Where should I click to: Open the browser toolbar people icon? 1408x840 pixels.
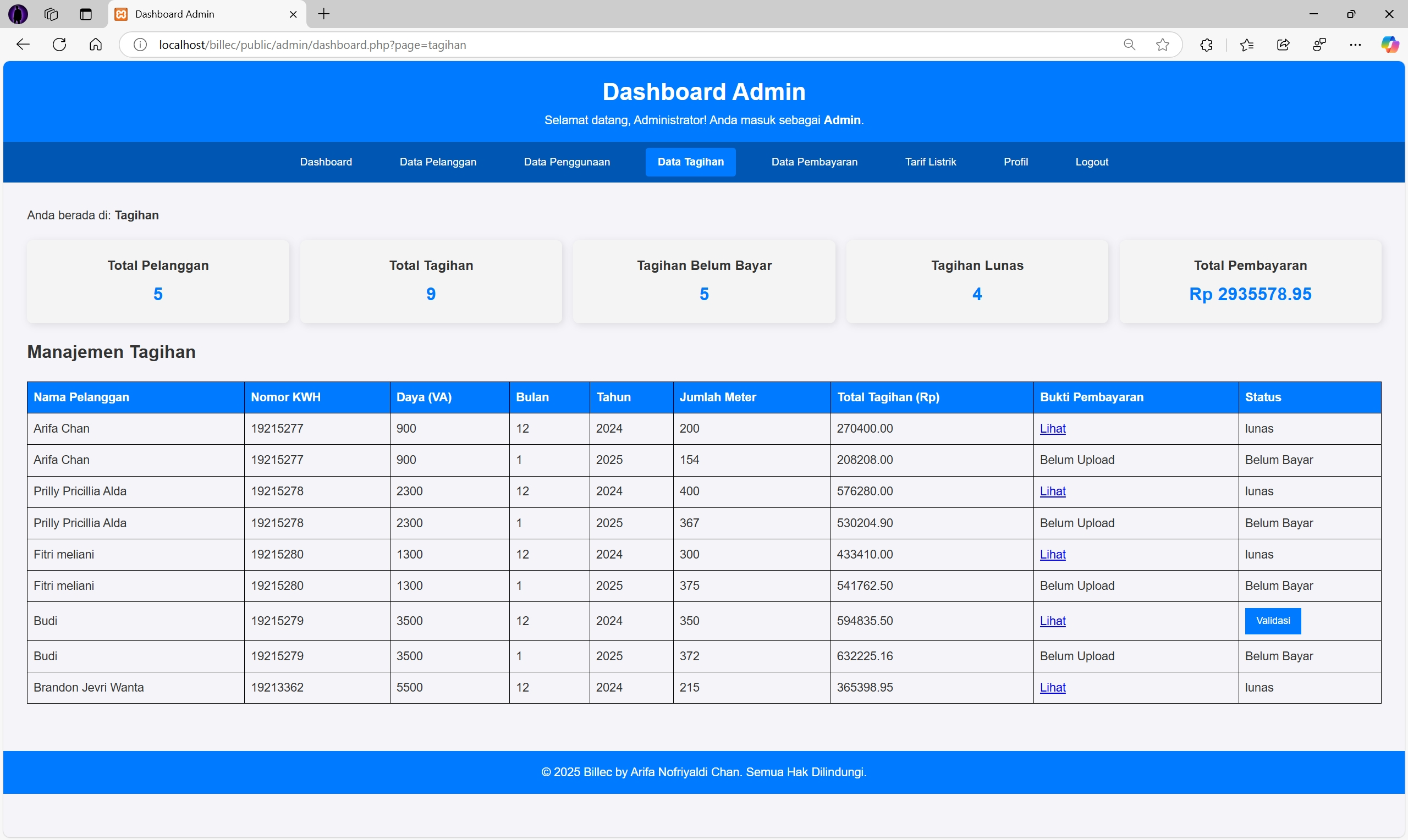tap(1319, 45)
